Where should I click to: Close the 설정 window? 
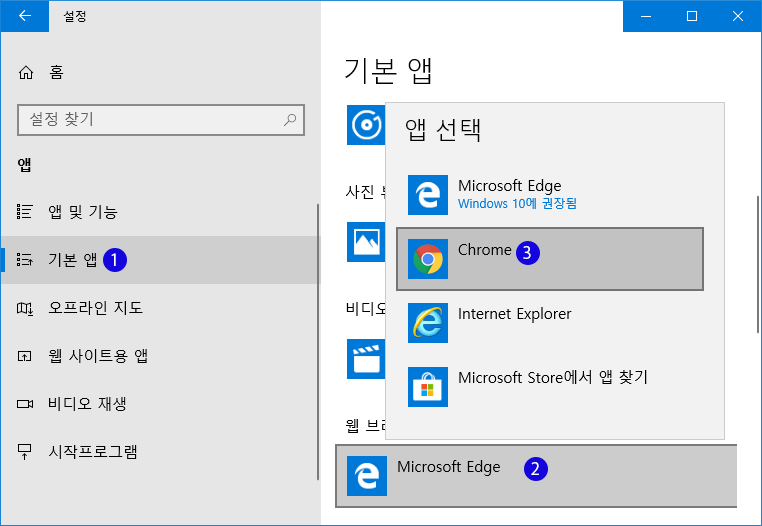(x=738, y=16)
